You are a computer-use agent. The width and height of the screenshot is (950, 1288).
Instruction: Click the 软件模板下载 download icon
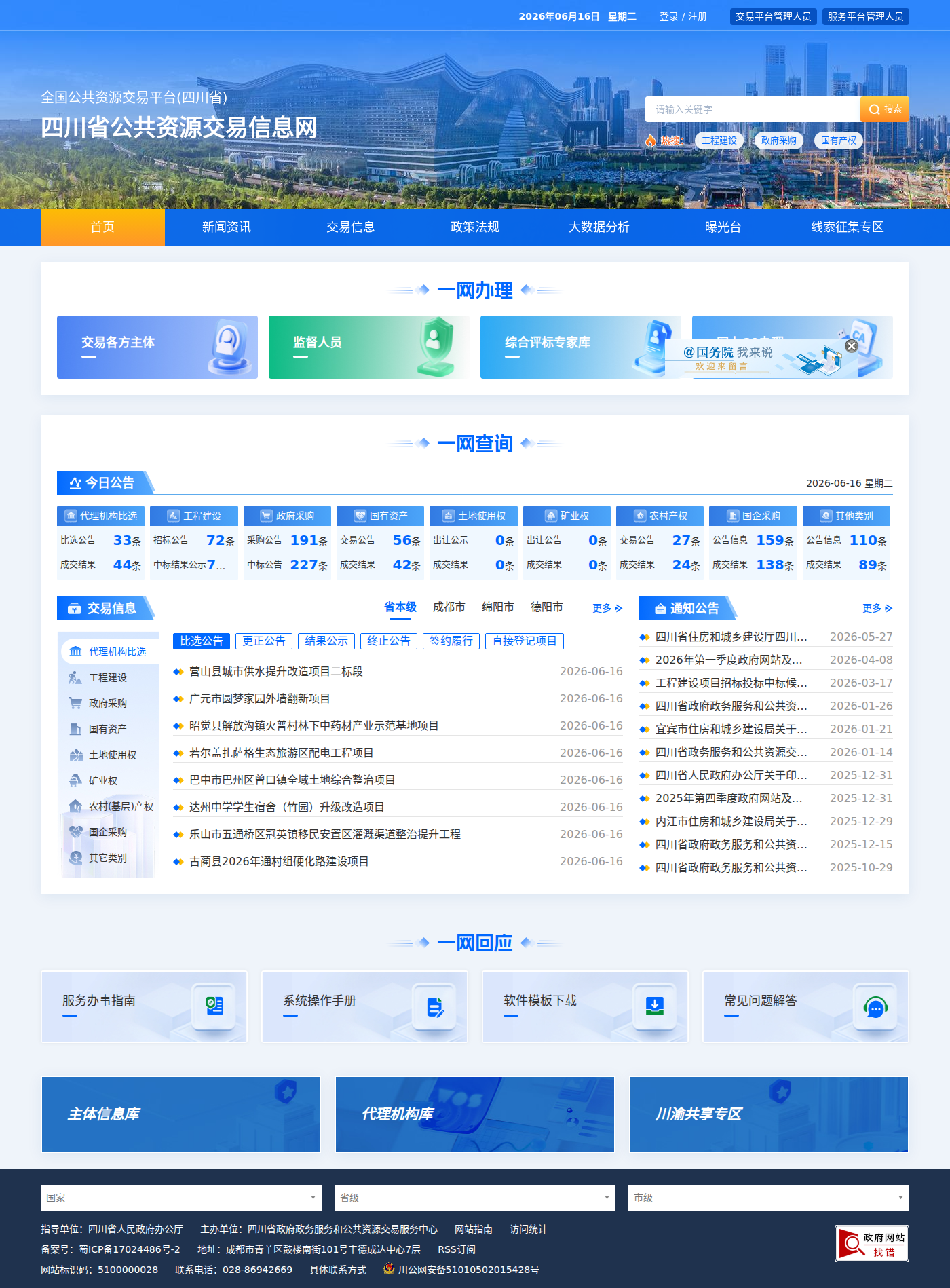[655, 1006]
